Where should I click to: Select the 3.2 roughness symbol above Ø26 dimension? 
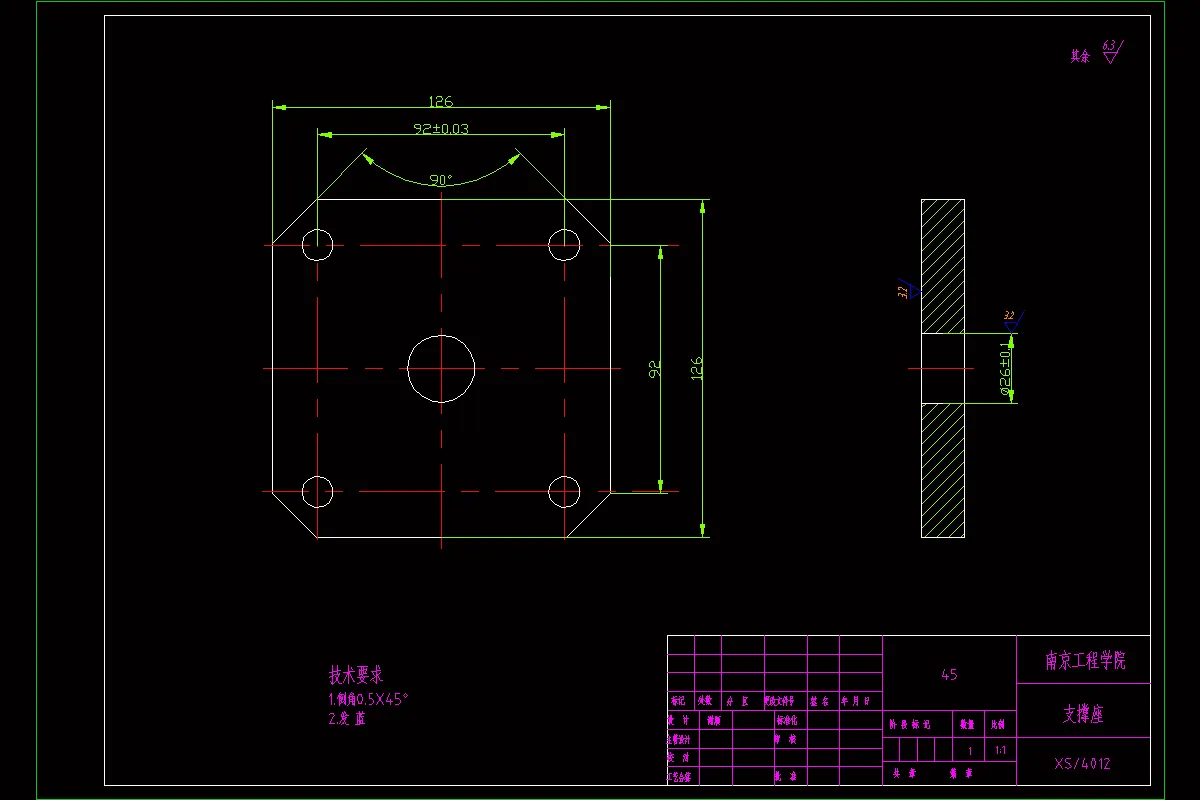[1012, 320]
